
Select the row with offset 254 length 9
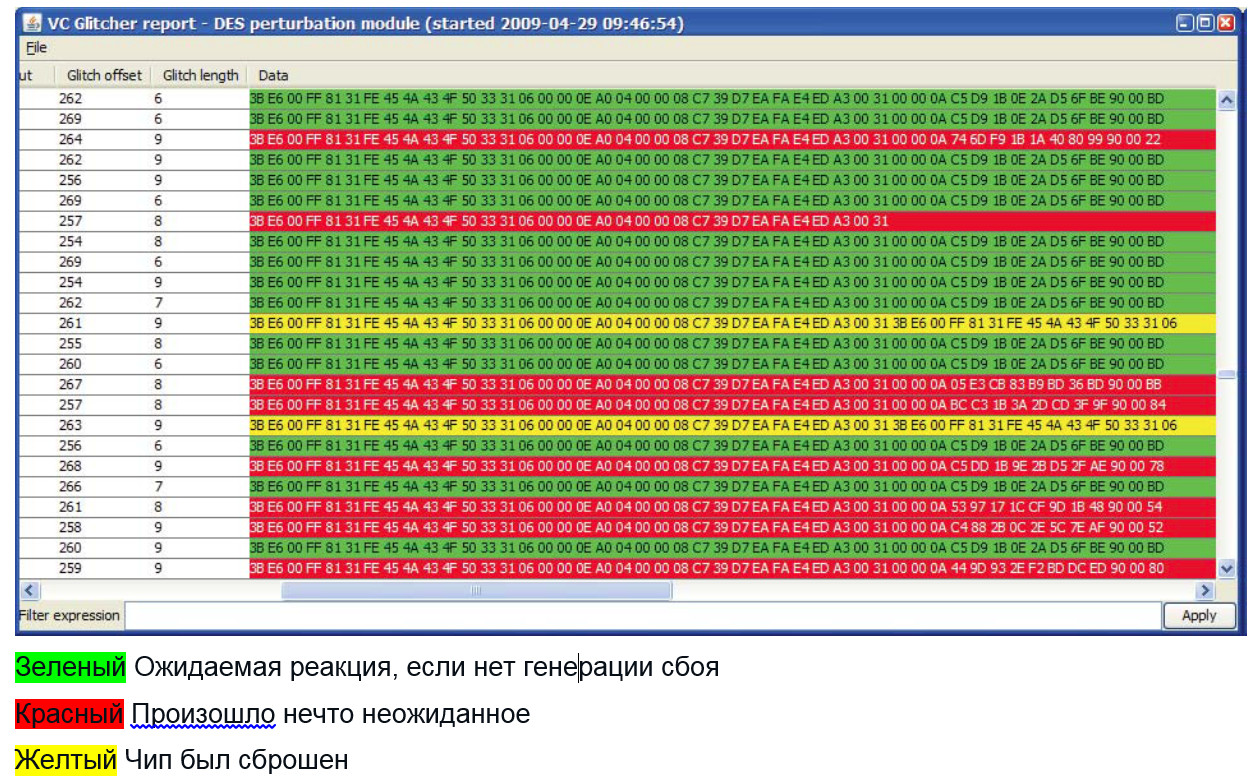click(x=617, y=282)
